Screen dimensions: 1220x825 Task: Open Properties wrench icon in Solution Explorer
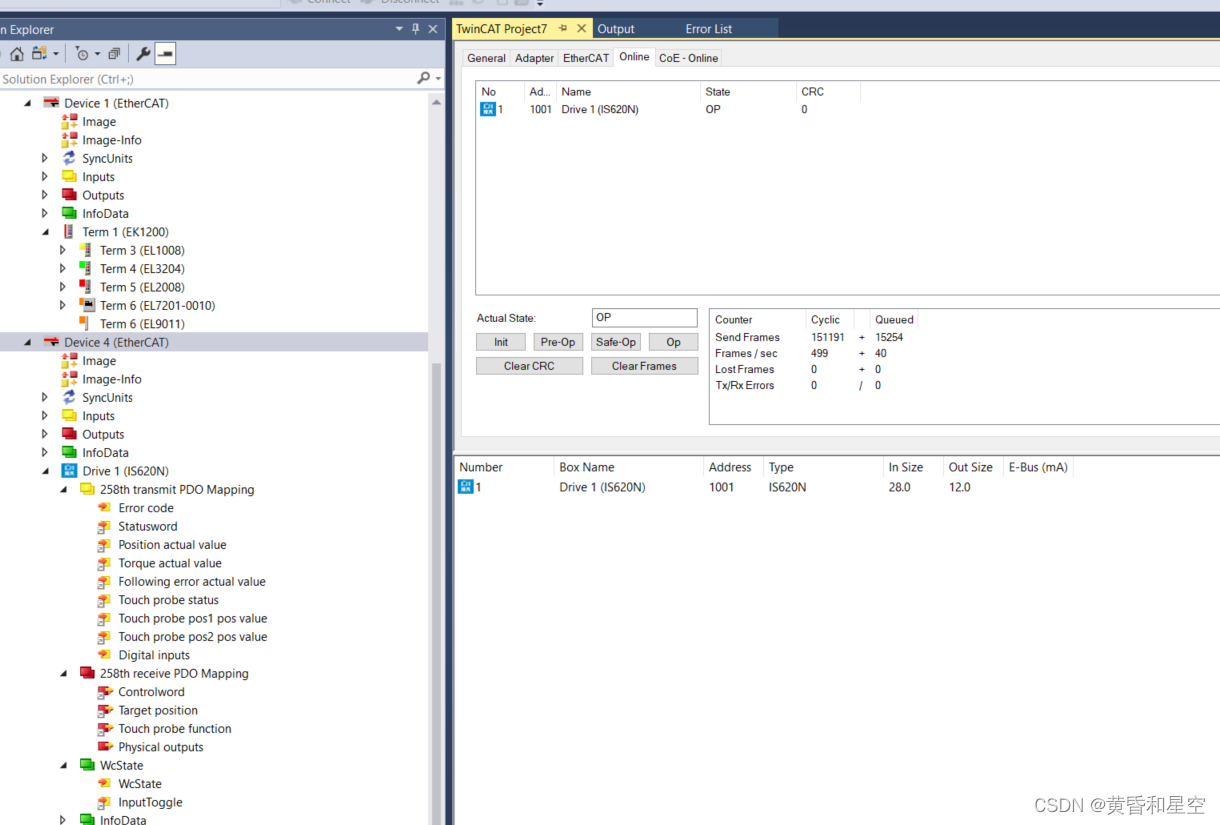tap(143, 54)
